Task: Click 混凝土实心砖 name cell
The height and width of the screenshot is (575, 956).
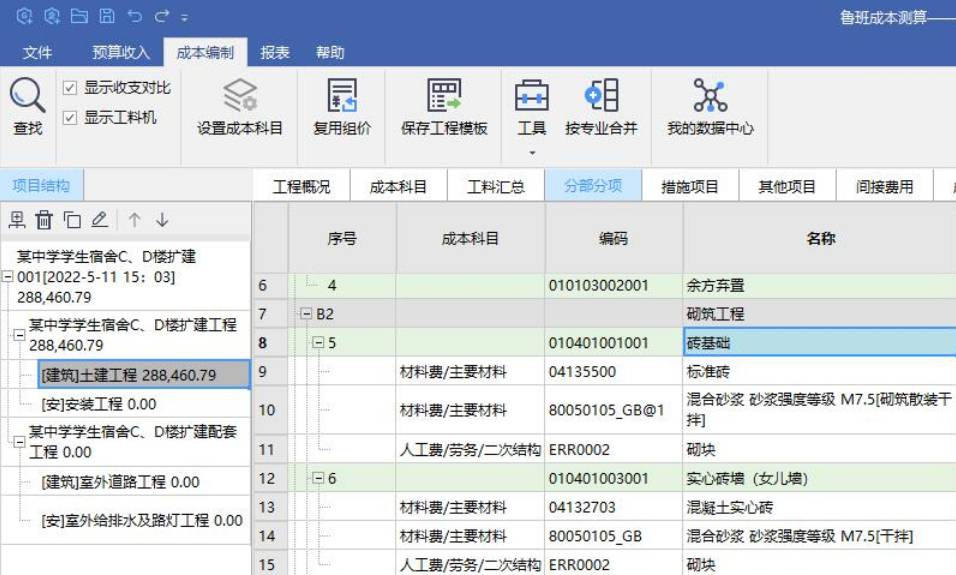Action: [820, 507]
